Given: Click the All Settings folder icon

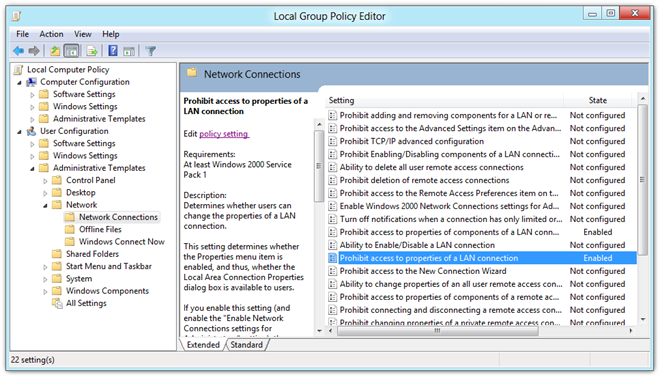Looking at the screenshot, I should [x=57, y=303].
